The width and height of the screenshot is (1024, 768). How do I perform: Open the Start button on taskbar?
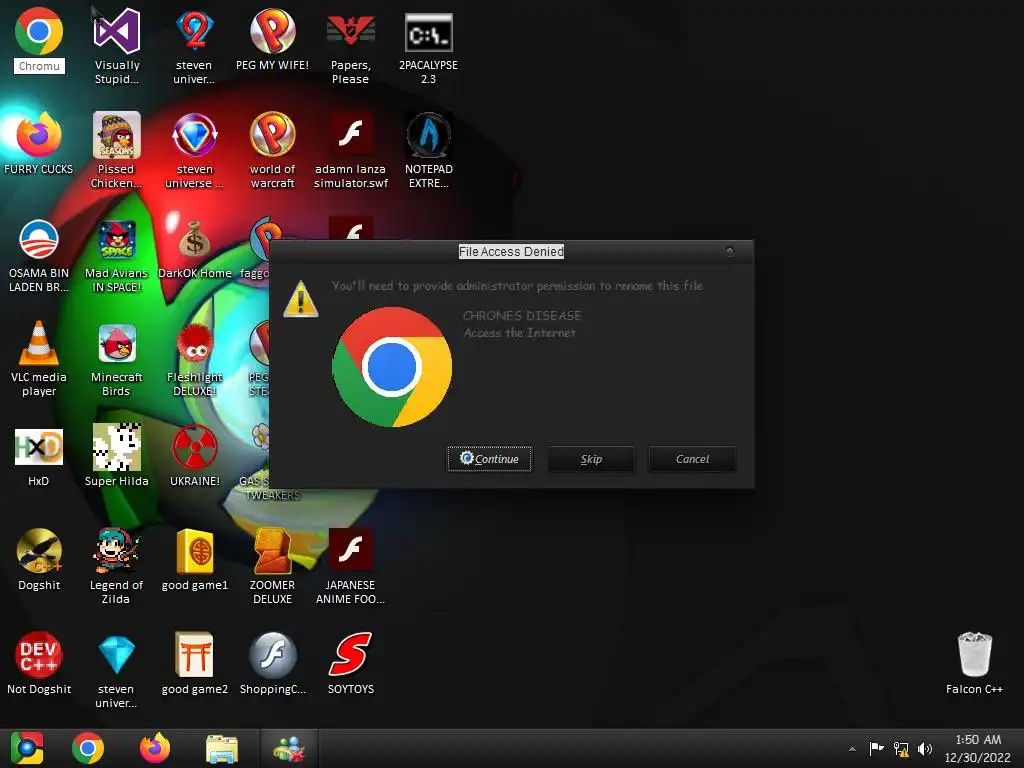point(27,748)
